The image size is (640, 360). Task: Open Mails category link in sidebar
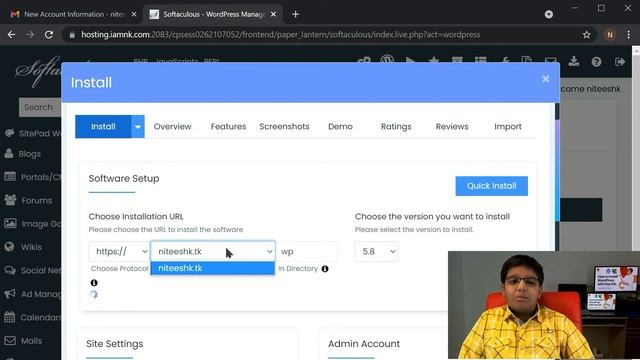[31, 341]
